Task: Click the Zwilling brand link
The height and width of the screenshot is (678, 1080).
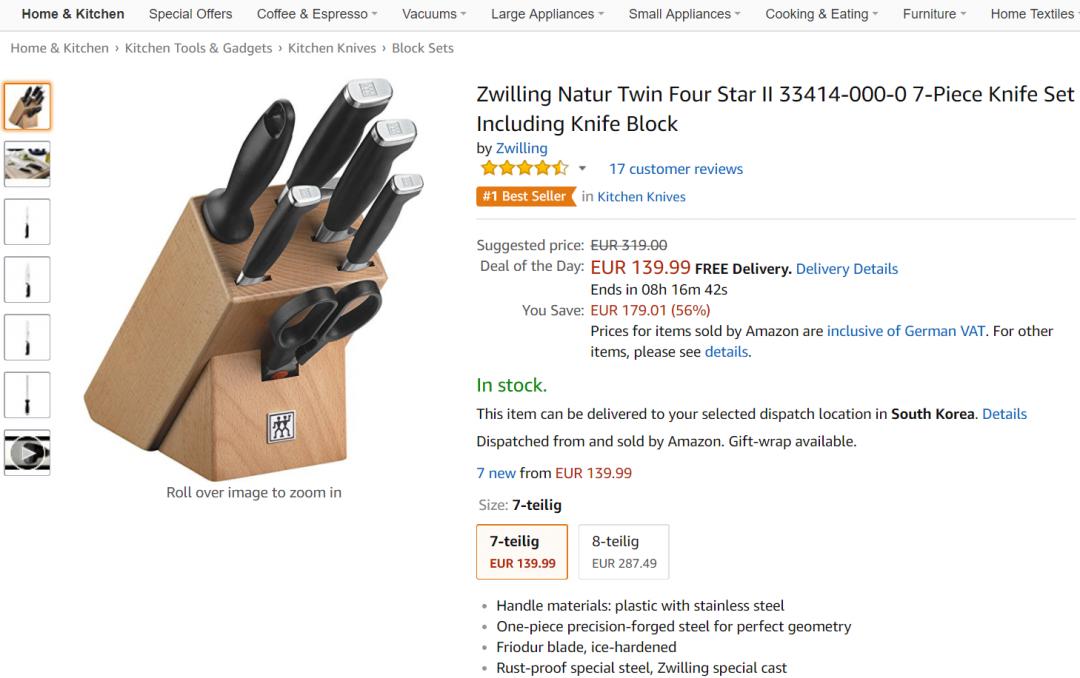Action: (x=522, y=148)
